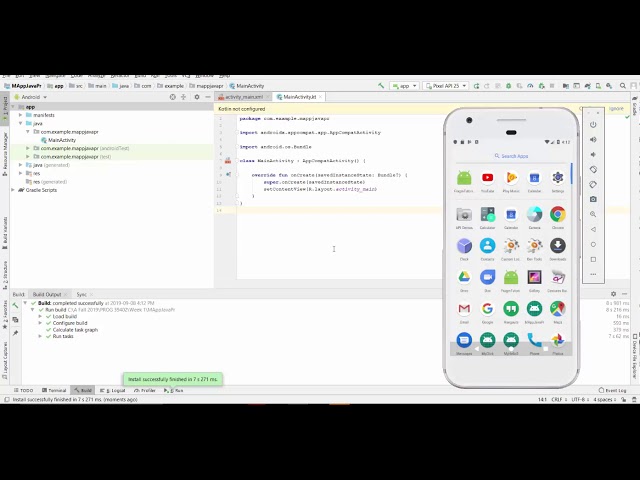Screen dimensions: 640x480
Task: Open the emulator extended controls (three dots)
Action: click(593, 274)
